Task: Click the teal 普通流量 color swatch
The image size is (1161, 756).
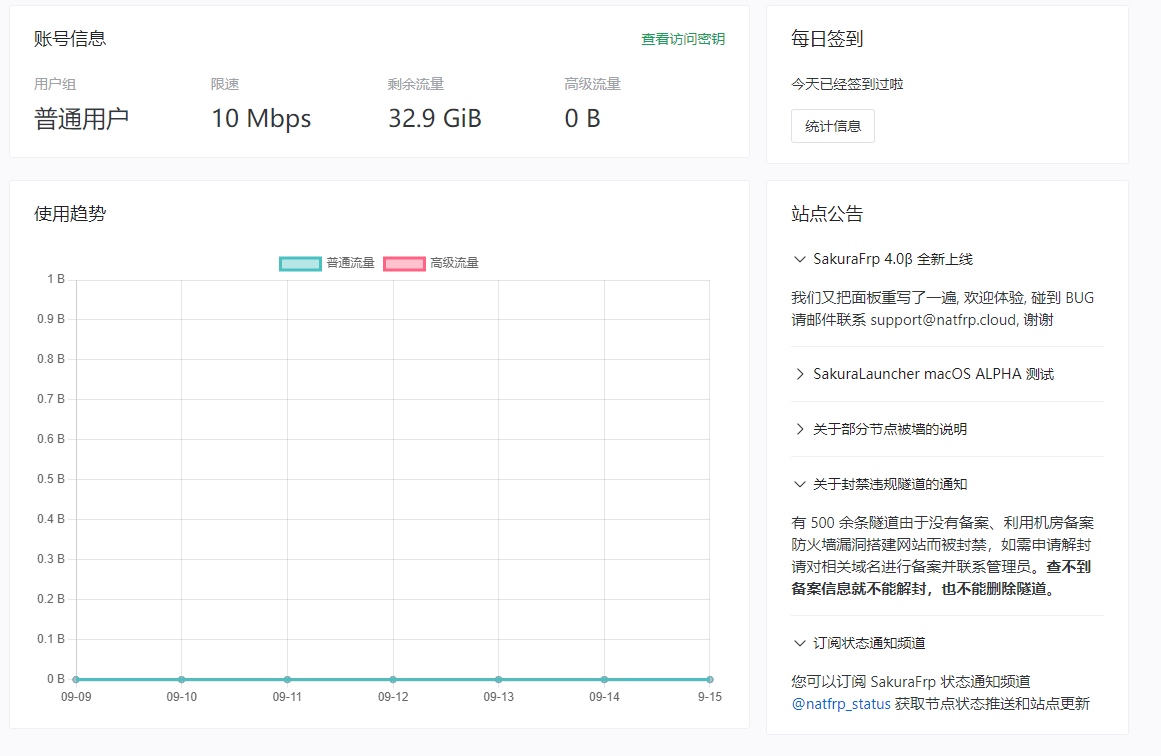Action: (300, 263)
